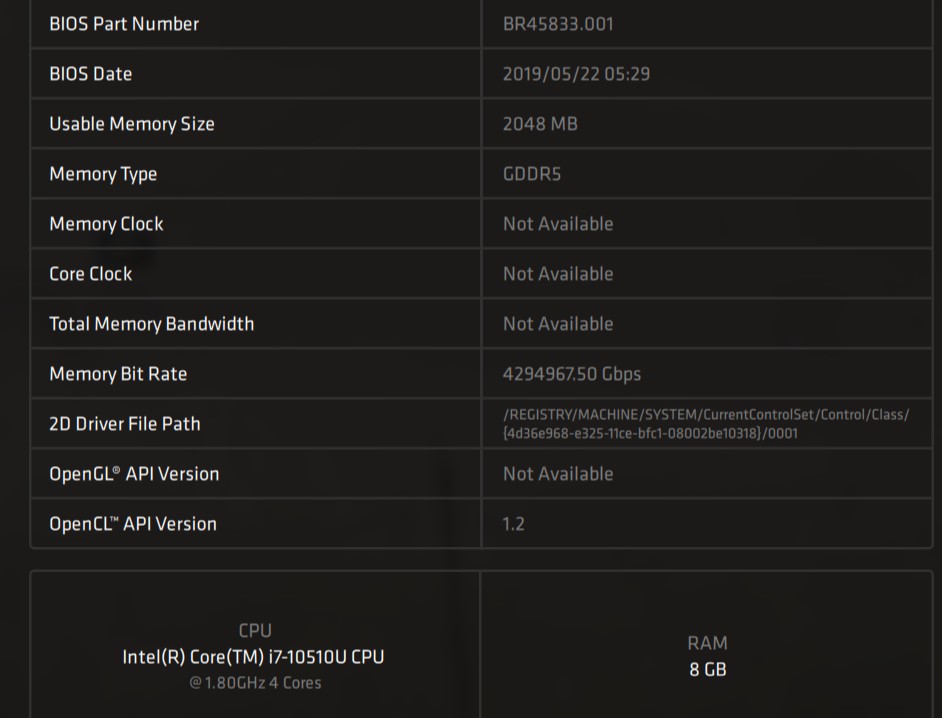
Task: Click the BIOS Date label
Action: pyautogui.click(x=91, y=74)
